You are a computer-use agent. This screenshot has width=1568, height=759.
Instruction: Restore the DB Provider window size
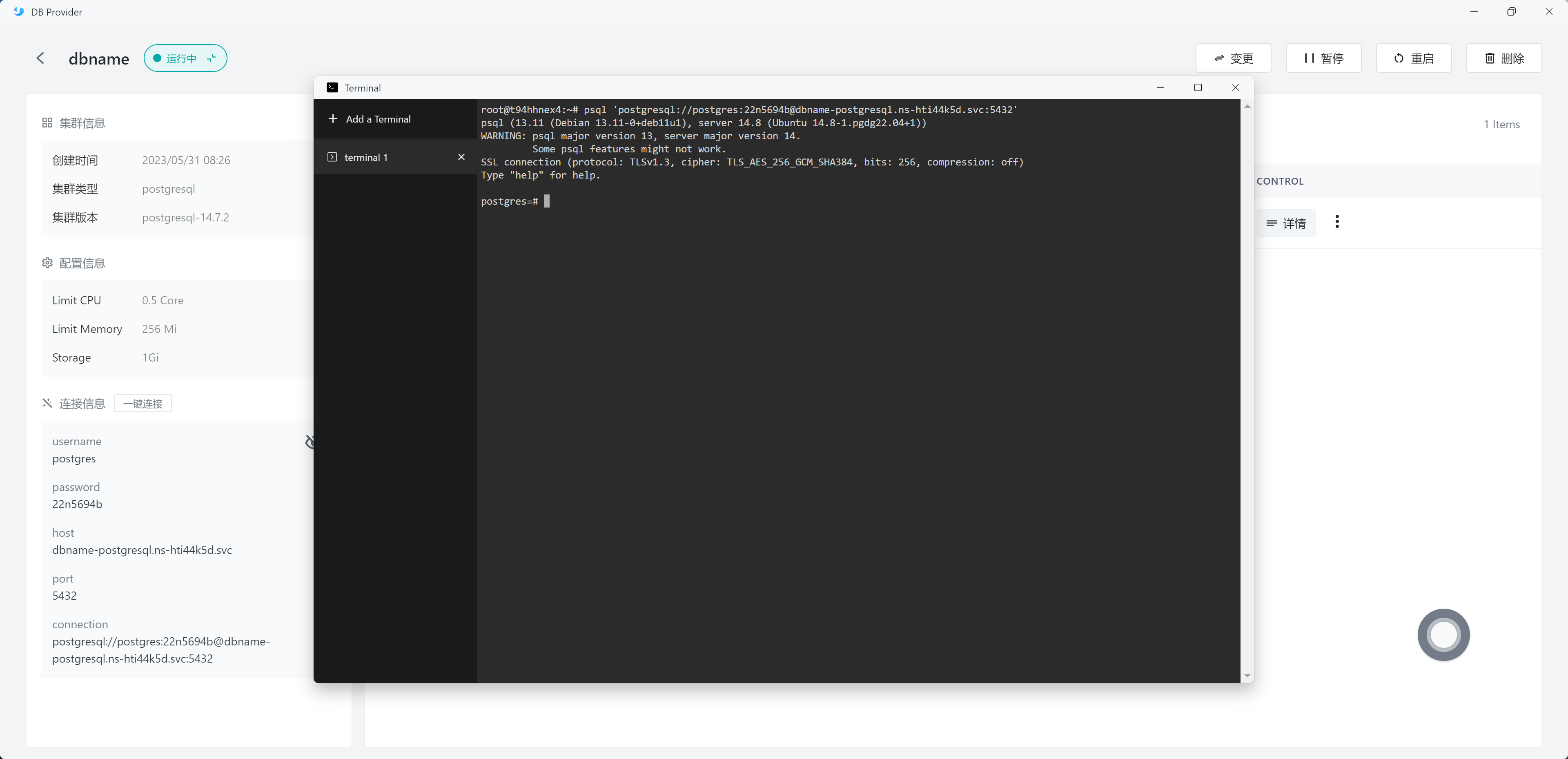tap(1511, 11)
